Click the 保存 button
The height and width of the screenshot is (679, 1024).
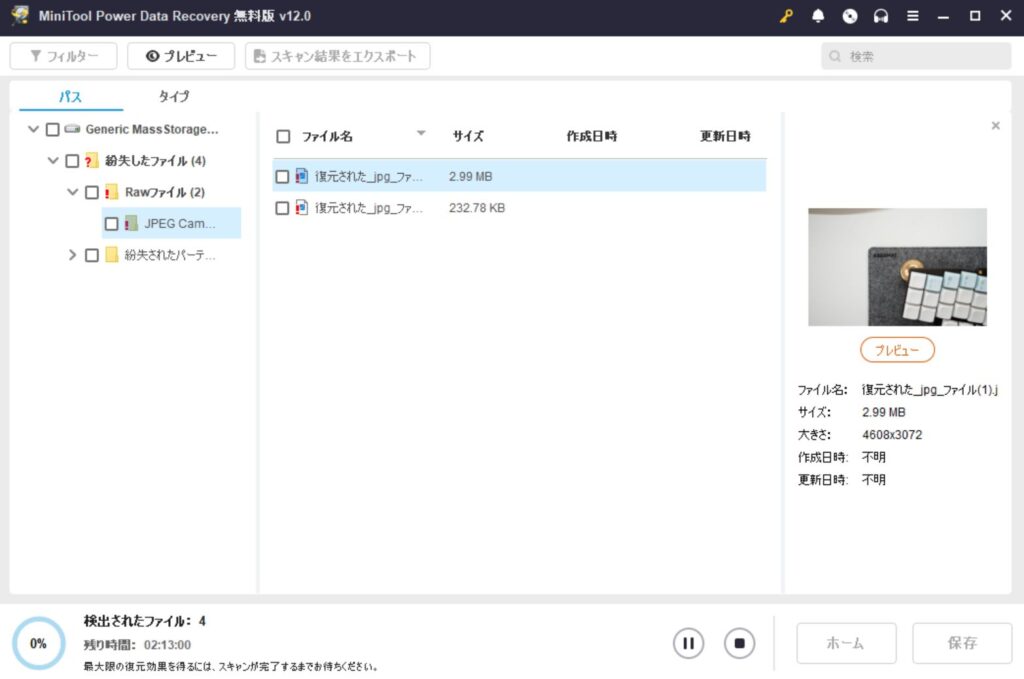tap(962, 643)
